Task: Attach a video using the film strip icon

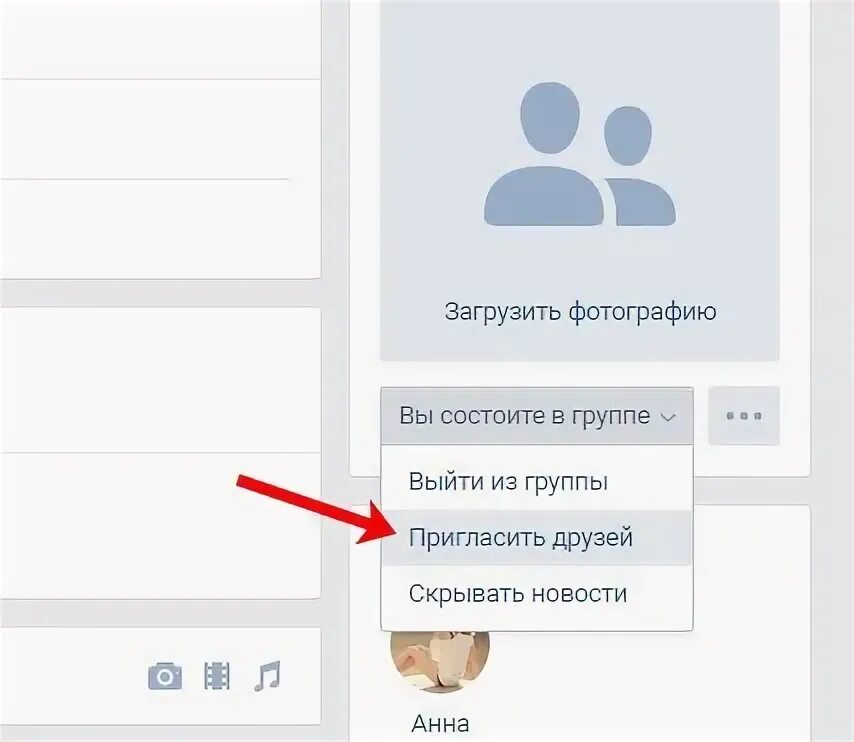Action: point(217,676)
